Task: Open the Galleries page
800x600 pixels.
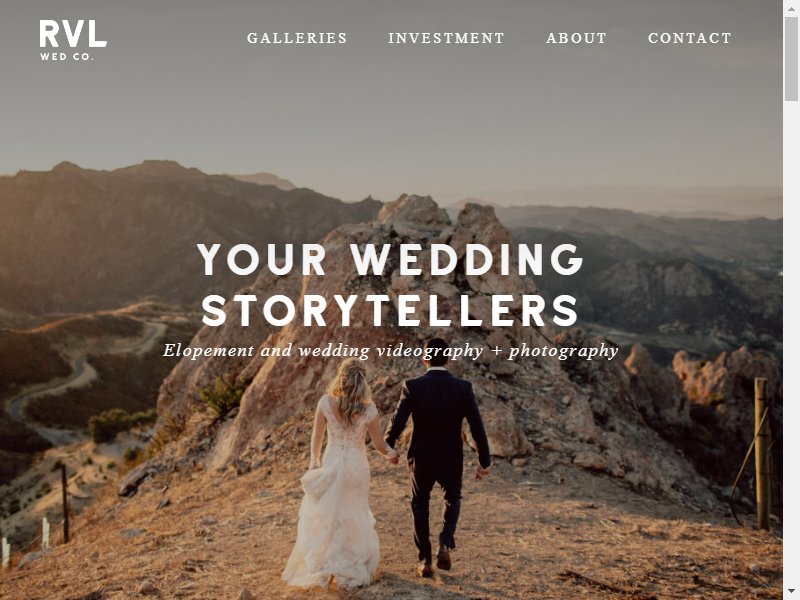Action: (x=297, y=38)
